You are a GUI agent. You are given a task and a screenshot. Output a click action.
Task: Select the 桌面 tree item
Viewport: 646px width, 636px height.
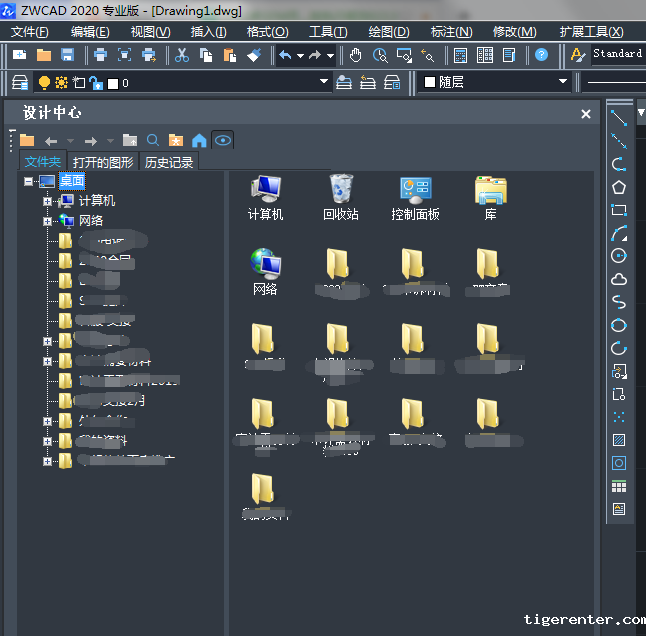point(72,181)
